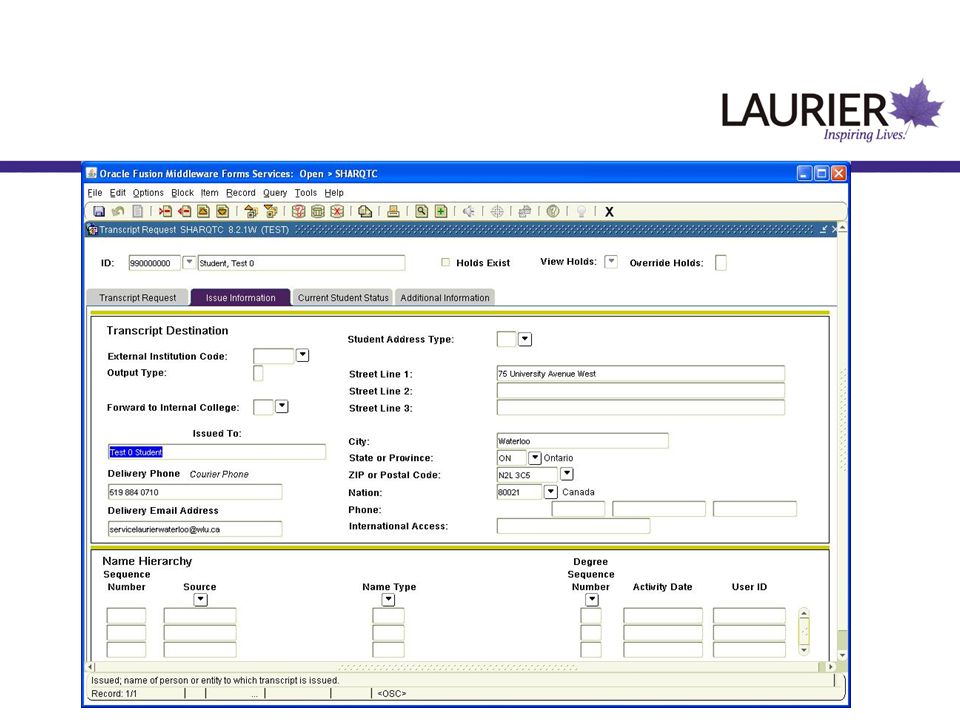Switch to the Transcript Request tab
This screenshot has width=960, height=720.
coord(138,298)
